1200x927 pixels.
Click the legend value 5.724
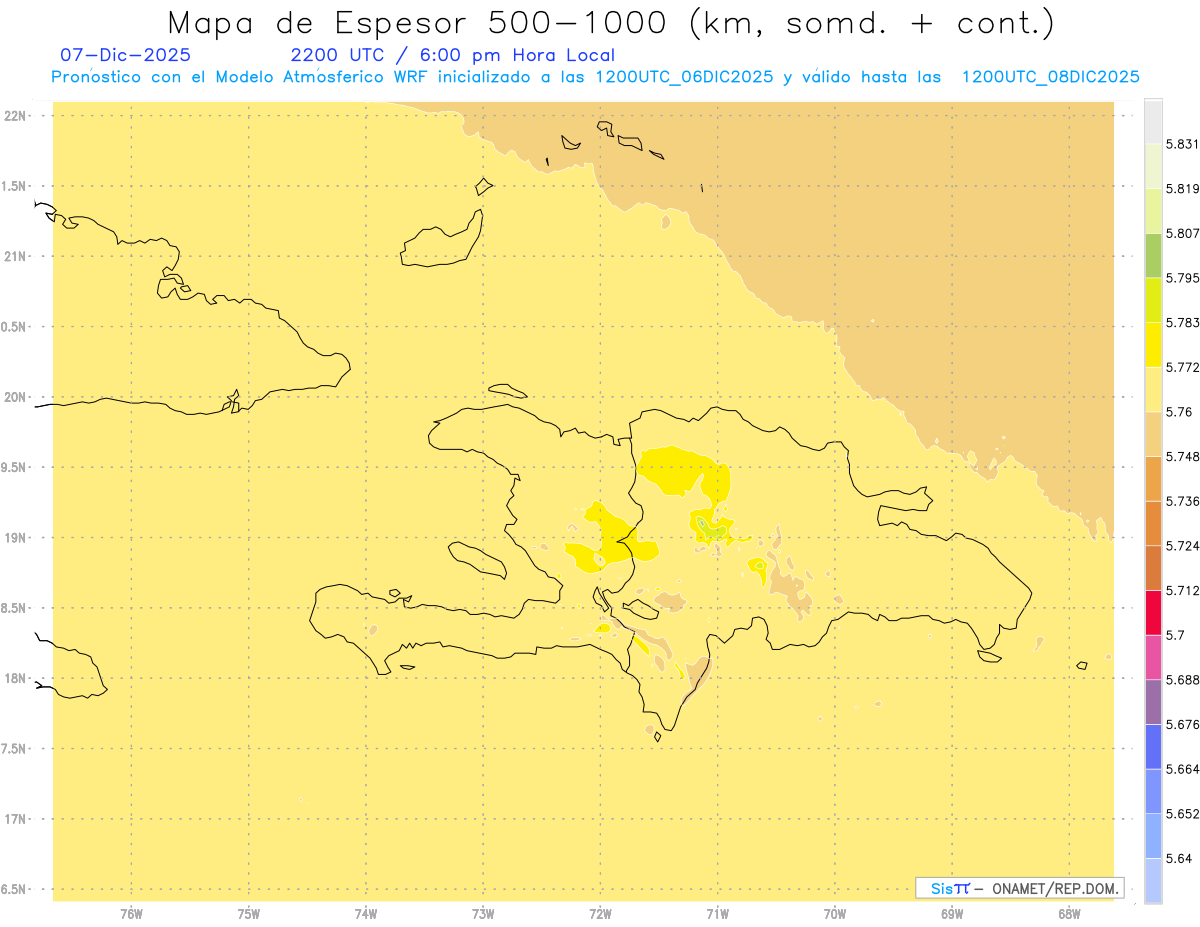pyautogui.click(x=1183, y=546)
